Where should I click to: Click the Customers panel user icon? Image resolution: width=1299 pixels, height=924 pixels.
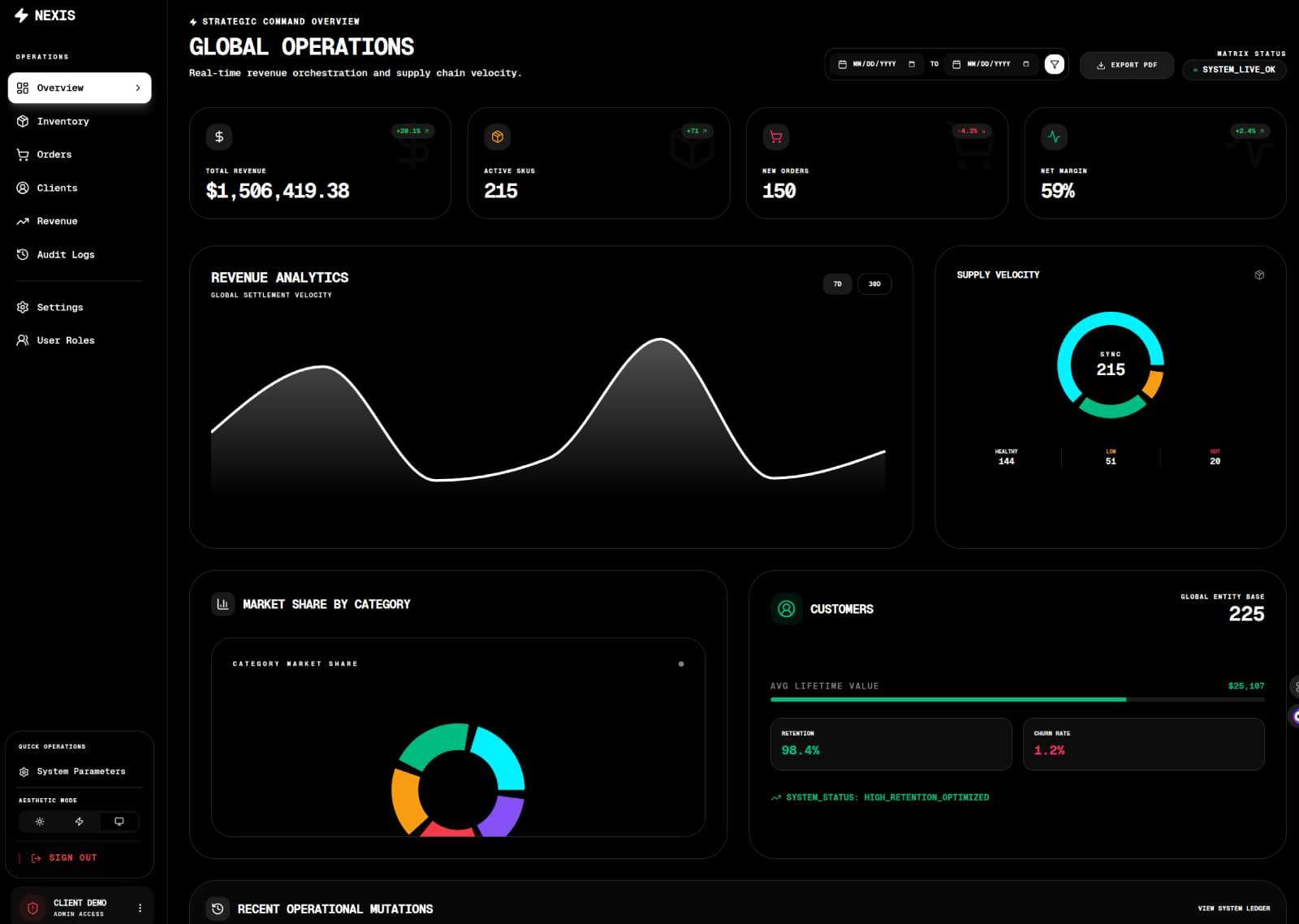click(785, 609)
